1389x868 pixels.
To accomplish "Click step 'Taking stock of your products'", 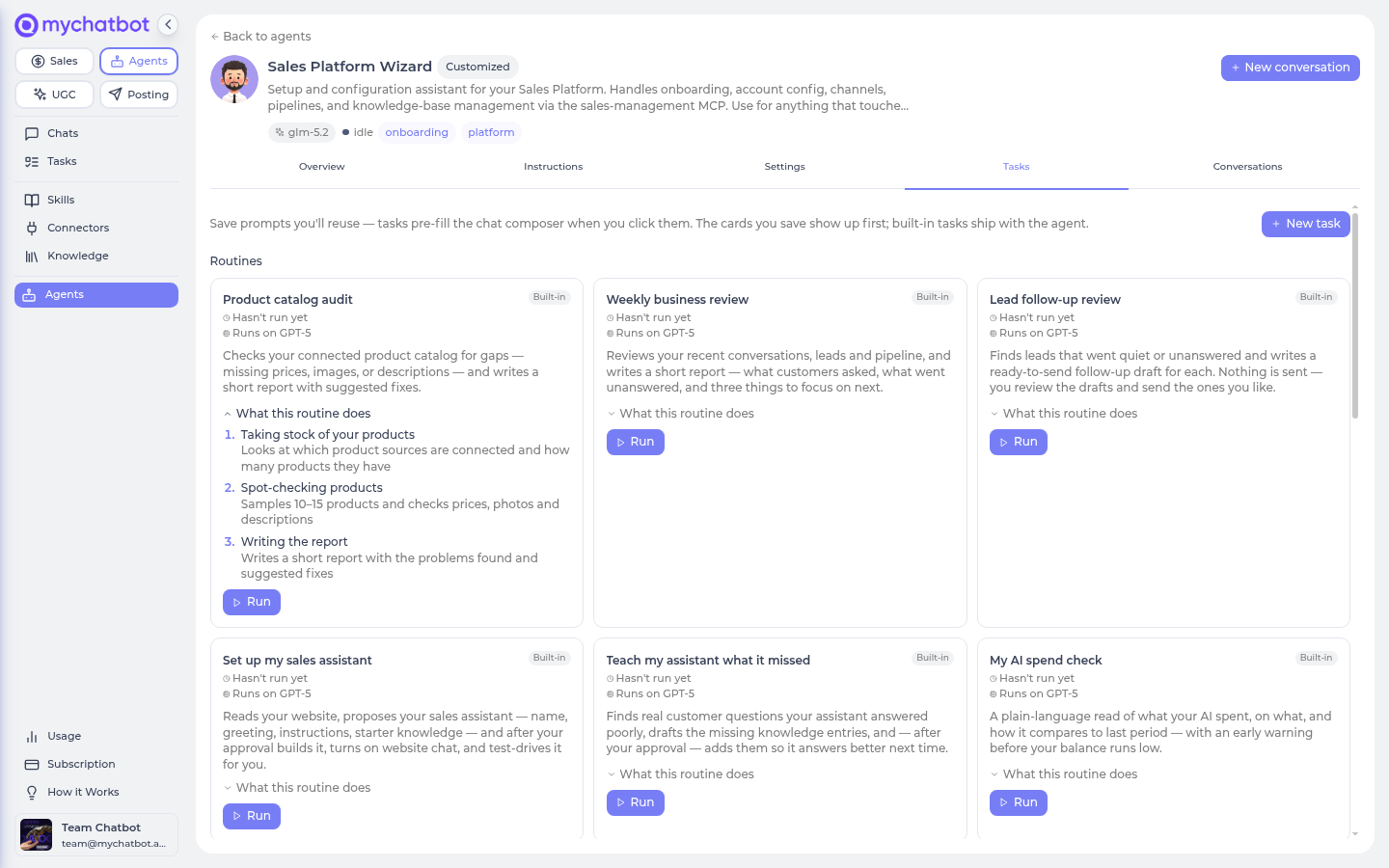I will 328,435.
